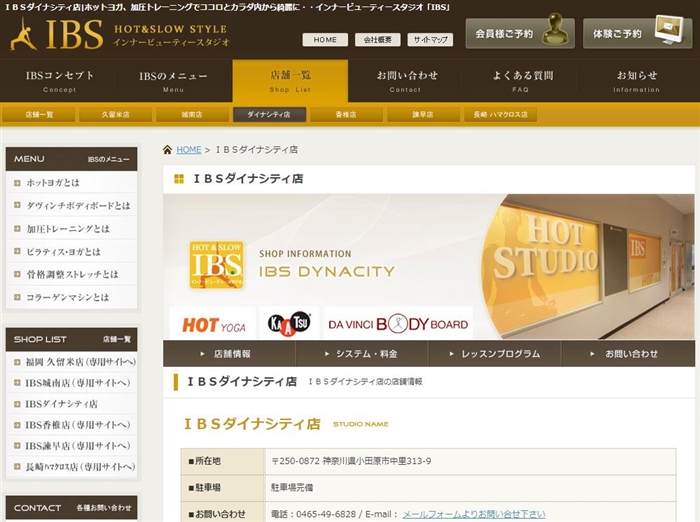
Task: Click the MENU sidebar header
Action: [x=71, y=159]
